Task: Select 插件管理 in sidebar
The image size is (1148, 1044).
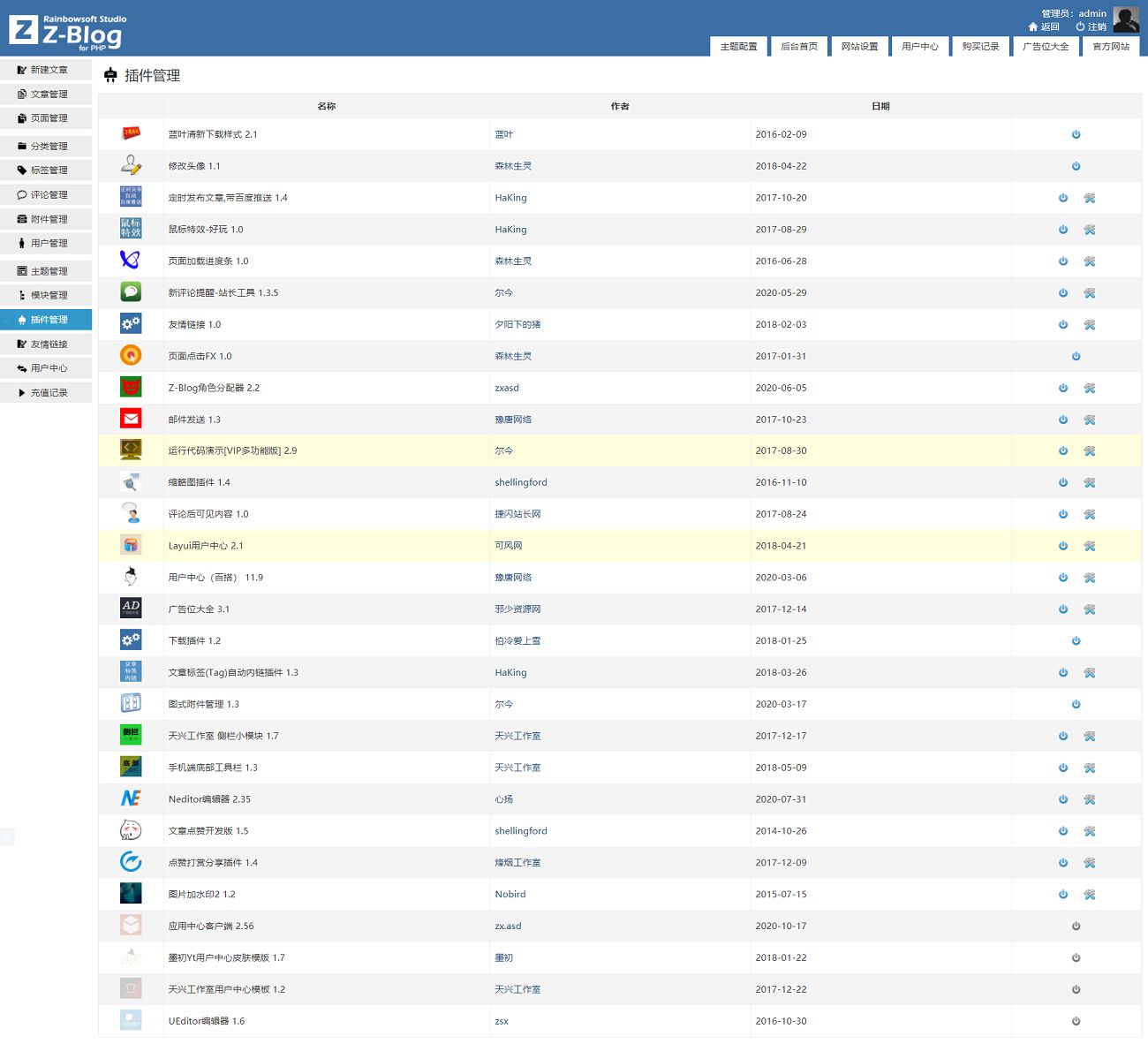Action: pyautogui.click(x=46, y=320)
